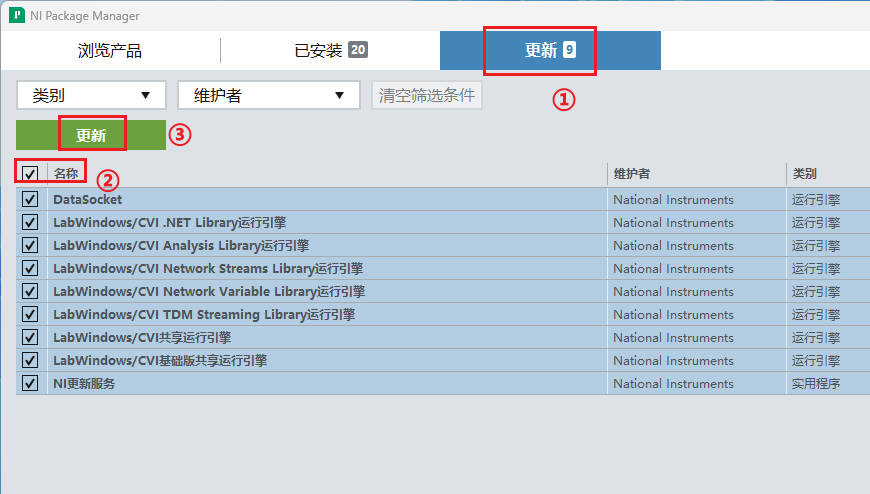The width and height of the screenshot is (870, 494).
Task: Toggle checkbox for LabWindows/CVI .NET Library运行引擎
Action: point(30,223)
